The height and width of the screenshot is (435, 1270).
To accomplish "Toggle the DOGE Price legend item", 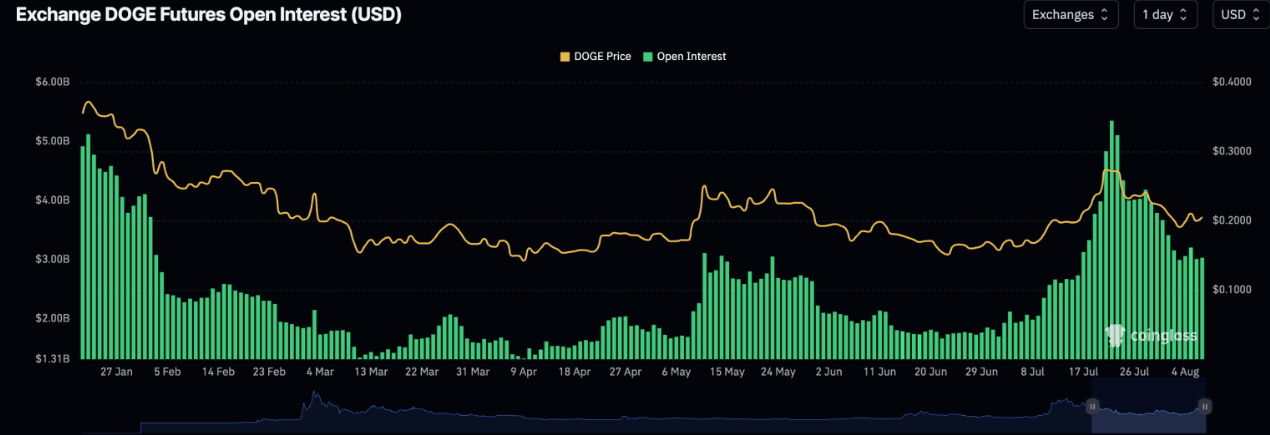I will click(595, 56).
